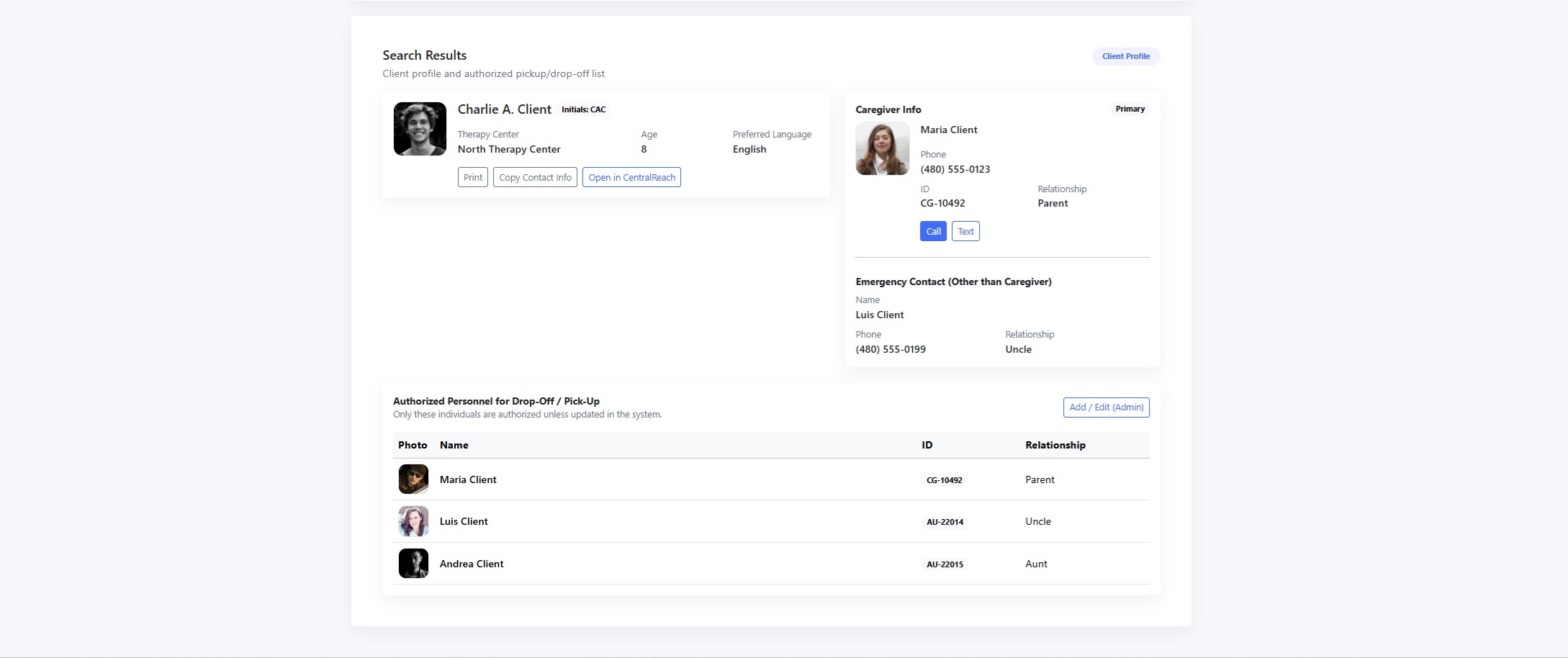
Task: Text the primary caregiver
Action: tap(965, 232)
